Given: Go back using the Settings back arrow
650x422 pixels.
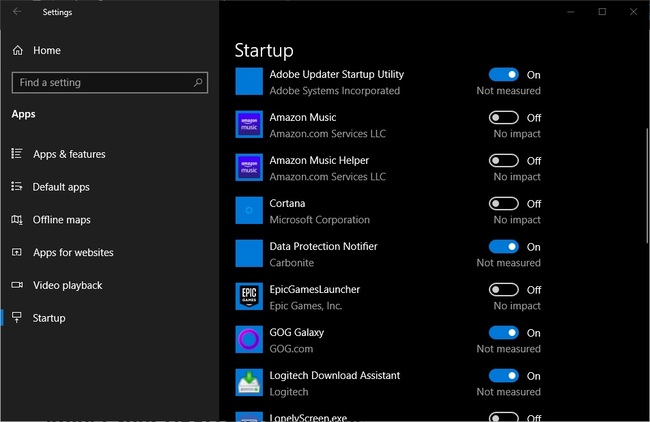Looking at the screenshot, I should click(x=17, y=12).
